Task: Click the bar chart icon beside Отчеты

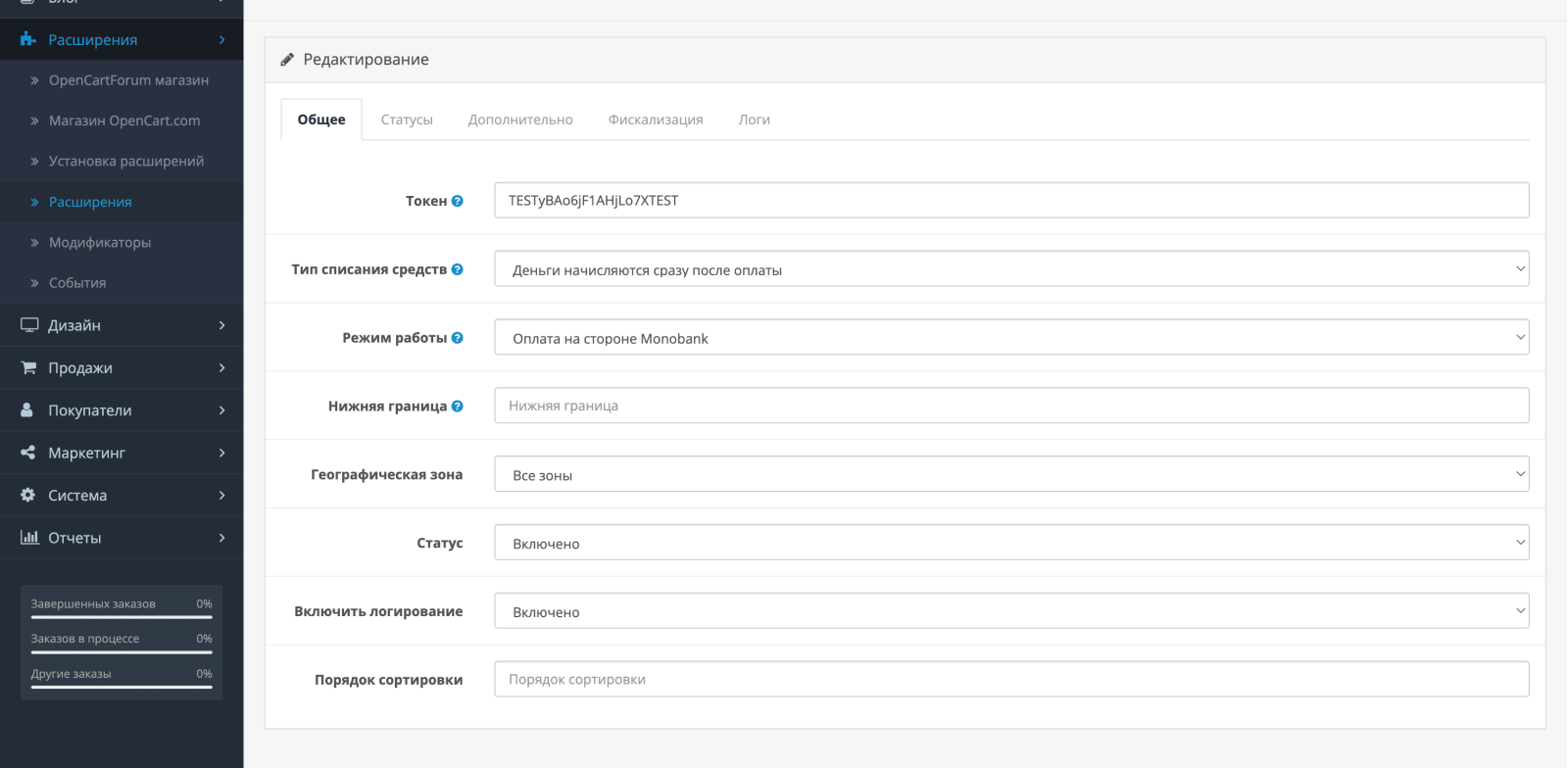Action: [x=29, y=537]
